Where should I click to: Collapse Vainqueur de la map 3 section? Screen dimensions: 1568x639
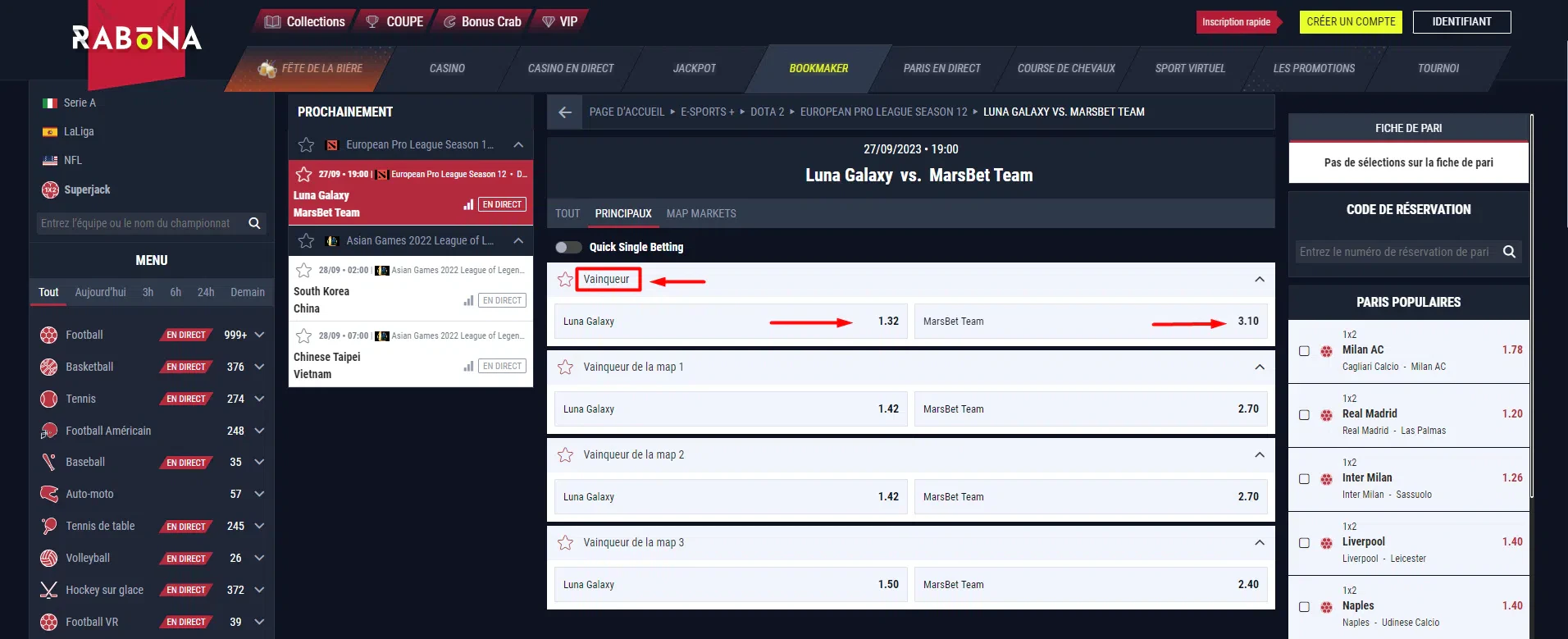coord(1260,542)
